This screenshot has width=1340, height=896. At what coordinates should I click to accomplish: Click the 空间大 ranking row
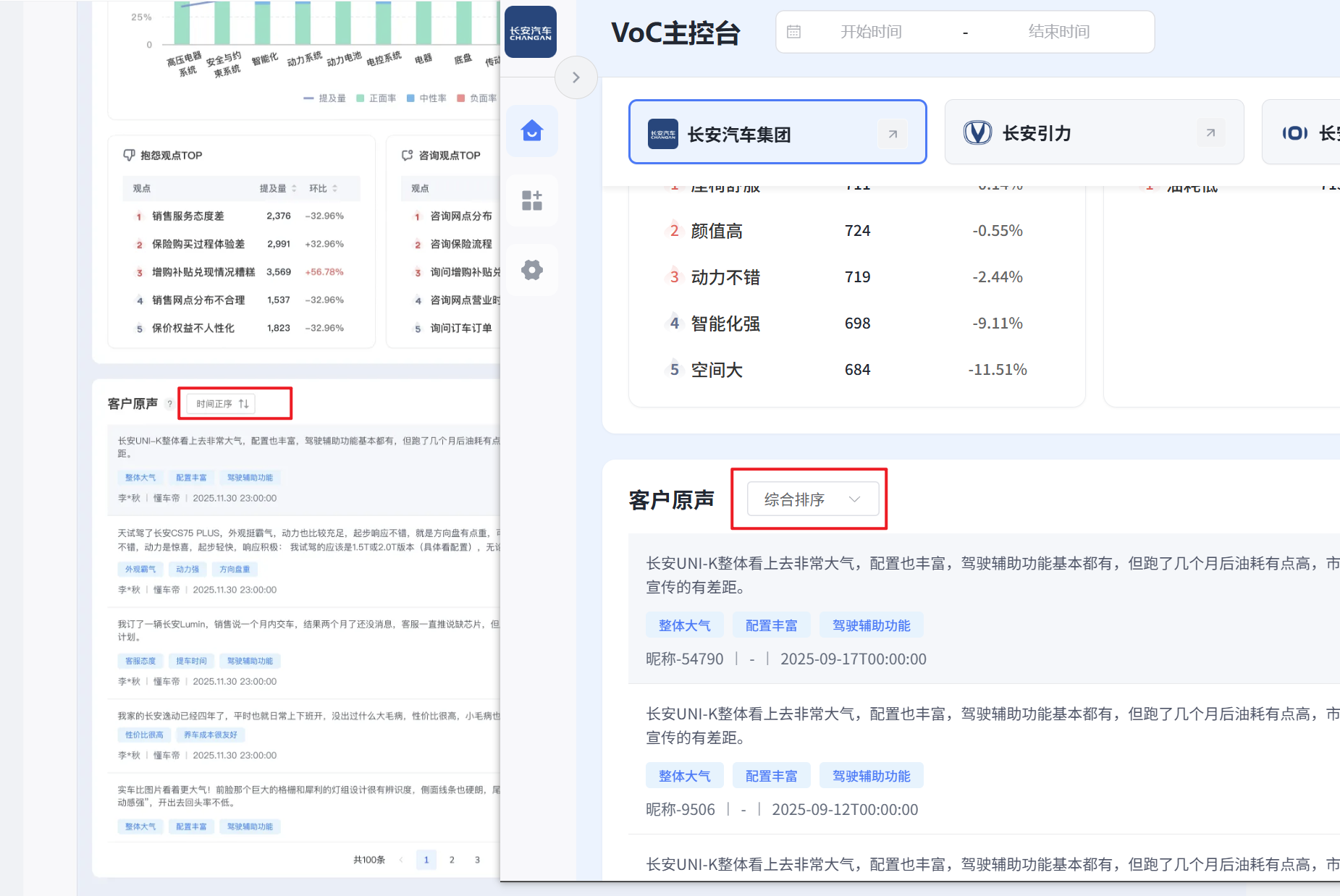point(857,370)
